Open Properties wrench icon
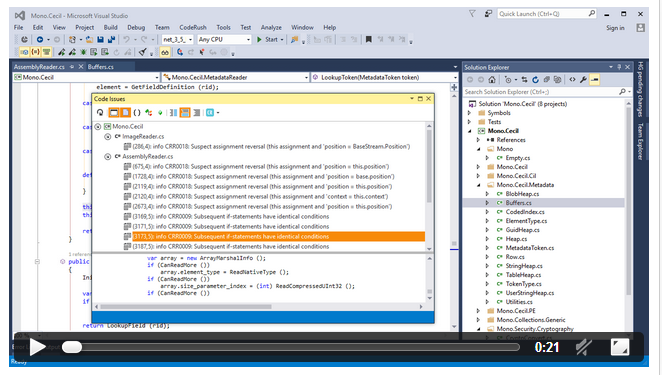Image resolution: width=662 pixels, height=375 pixels. (583, 79)
